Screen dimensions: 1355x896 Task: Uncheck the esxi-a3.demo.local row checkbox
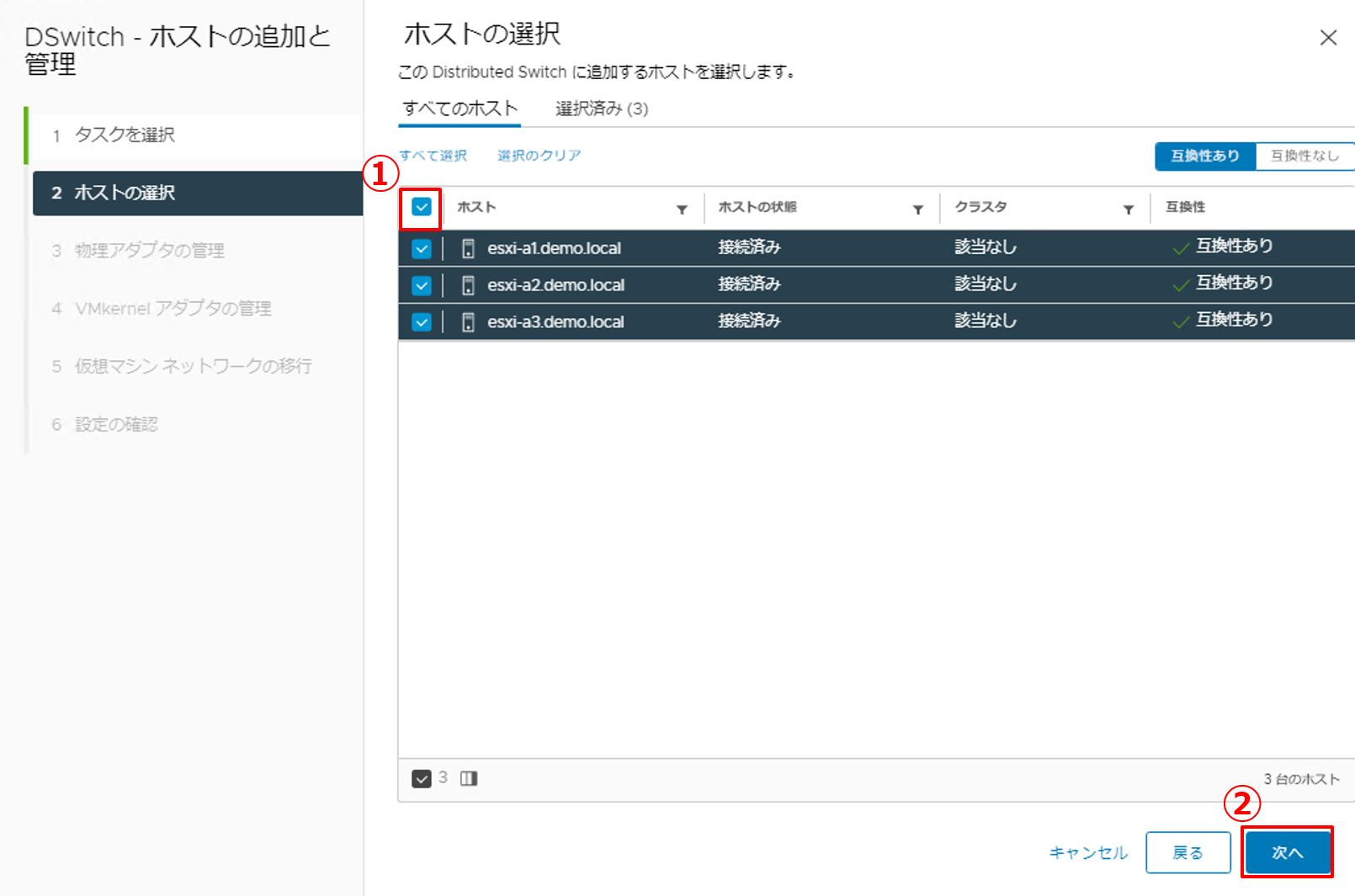click(x=422, y=322)
